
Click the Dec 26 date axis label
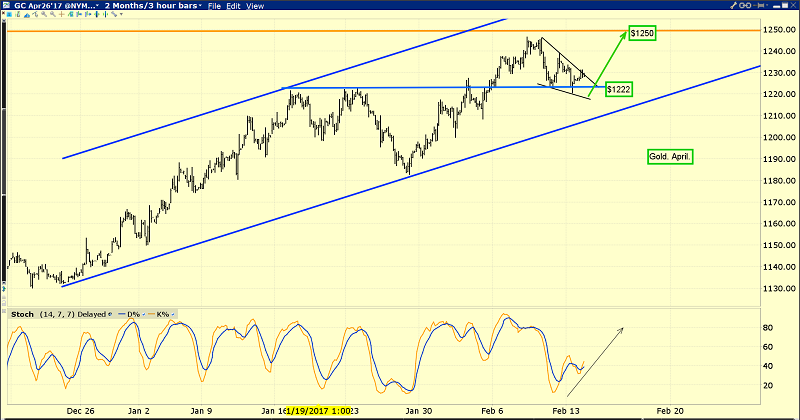tap(81, 411)
